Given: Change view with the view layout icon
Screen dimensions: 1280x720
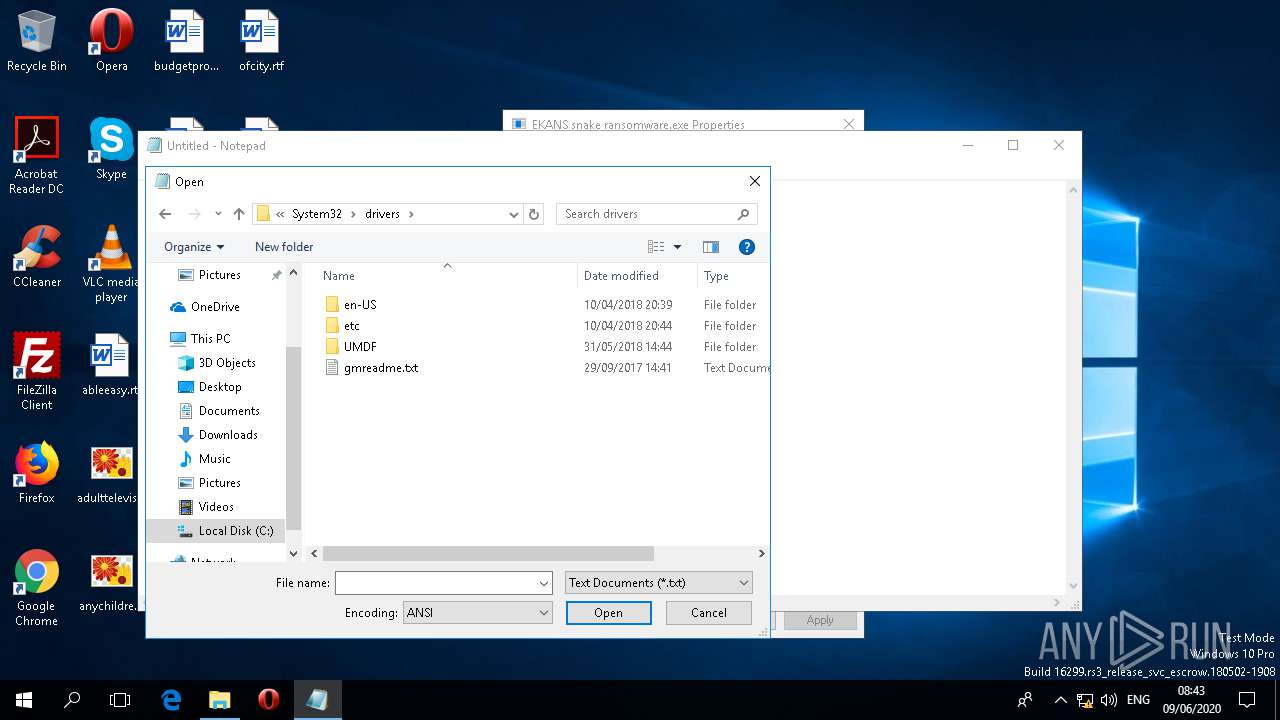Looking at the screenshot, I should tap(656, 247).
